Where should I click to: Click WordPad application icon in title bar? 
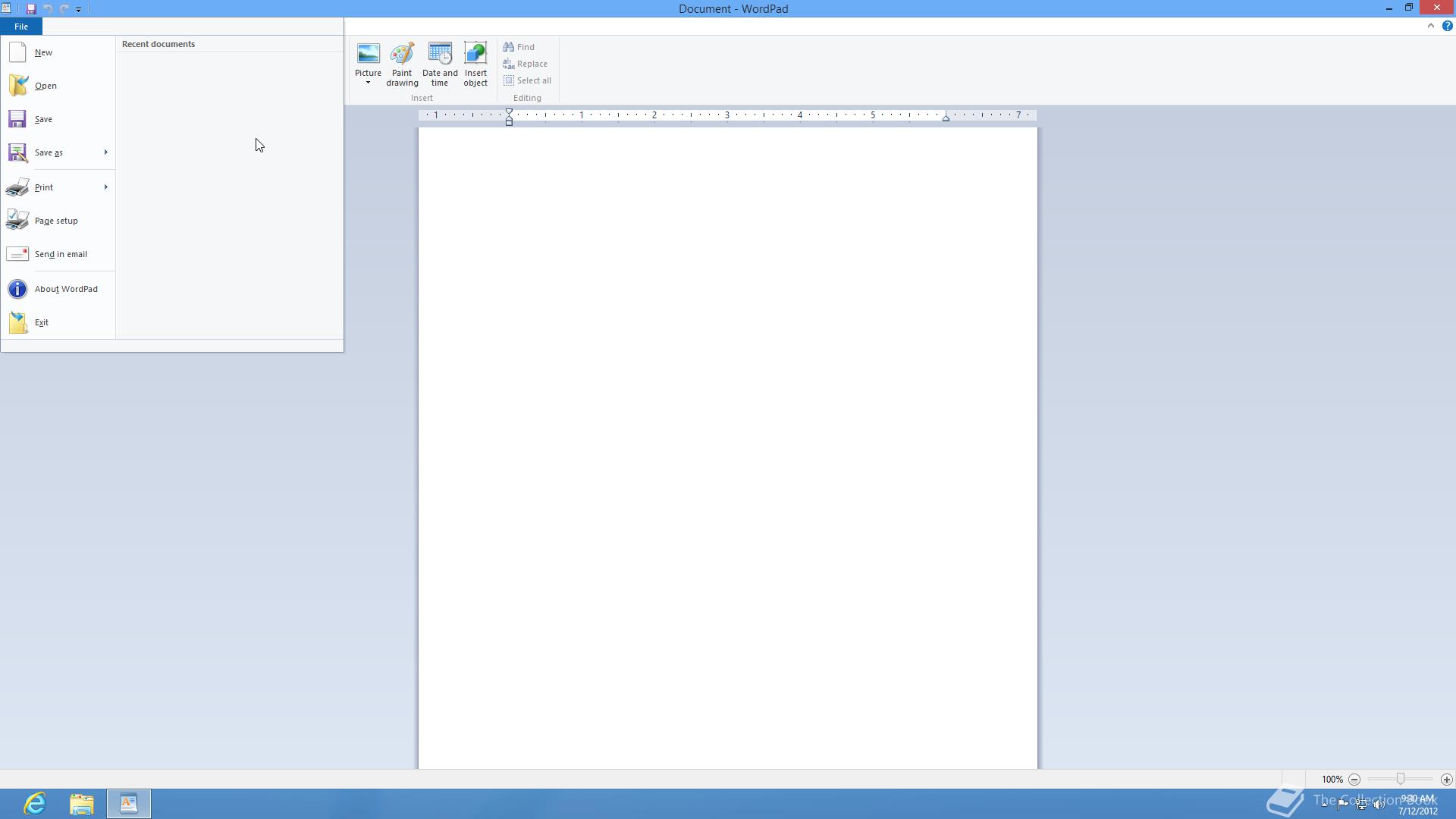[x=6, y=8]
